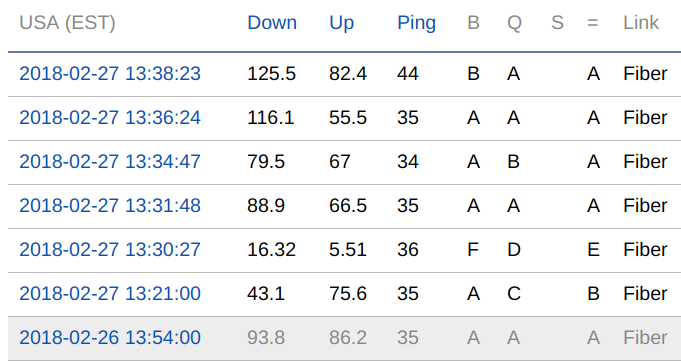The height and width of the screenshot is (361, 681).
Task: Open the 2018-02-27 13:34:47 test result
Action: (x=110, y=162)
